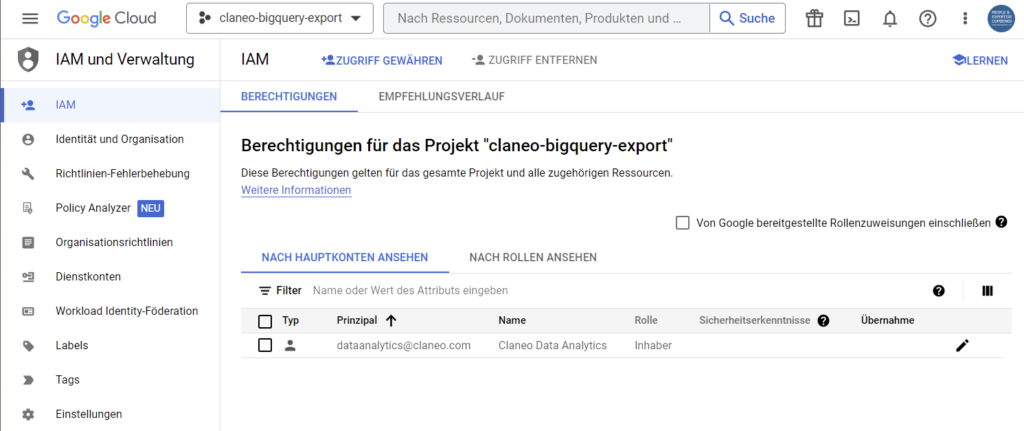The width and height of the screenshot is (1024, 431).
Task: Toggle the select-all header checkbox
Action: click(265, 321)
